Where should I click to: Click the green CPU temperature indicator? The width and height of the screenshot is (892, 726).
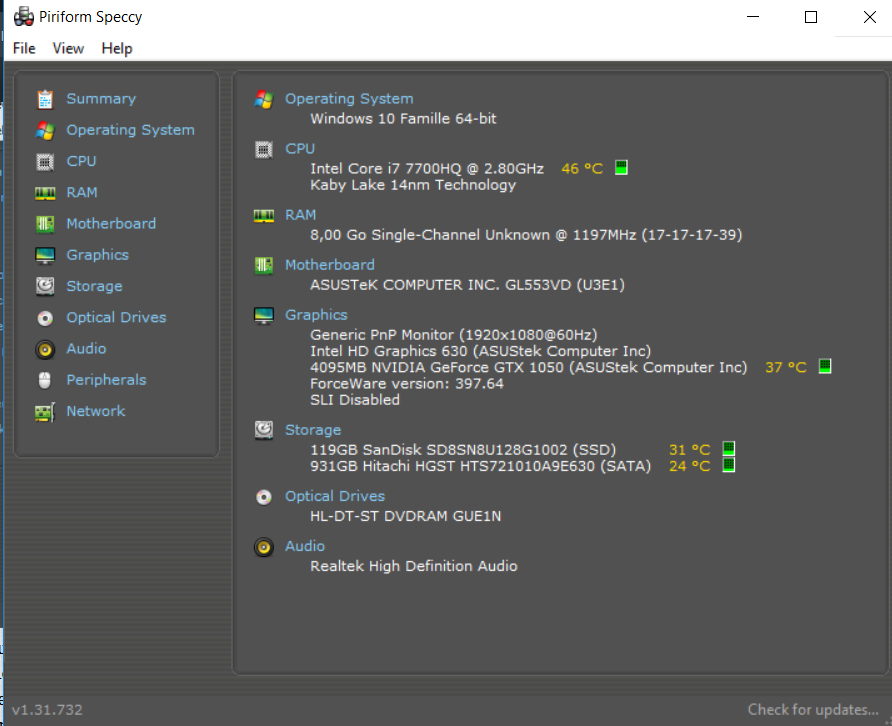[621, 168]
